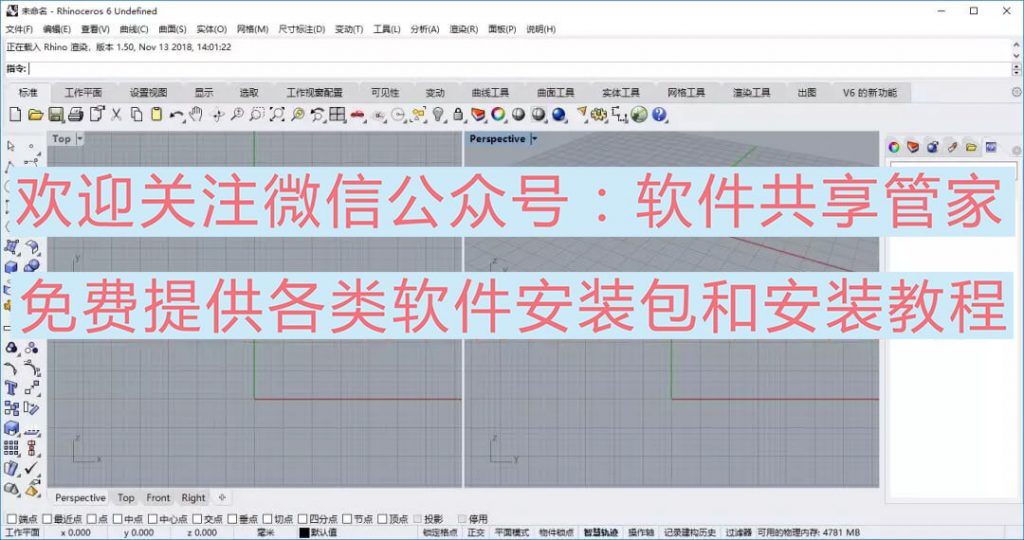Click the light bulb Hide objects icon
Image resolution: width=1024 pixels, height=540 pixels.
[438, 114]
